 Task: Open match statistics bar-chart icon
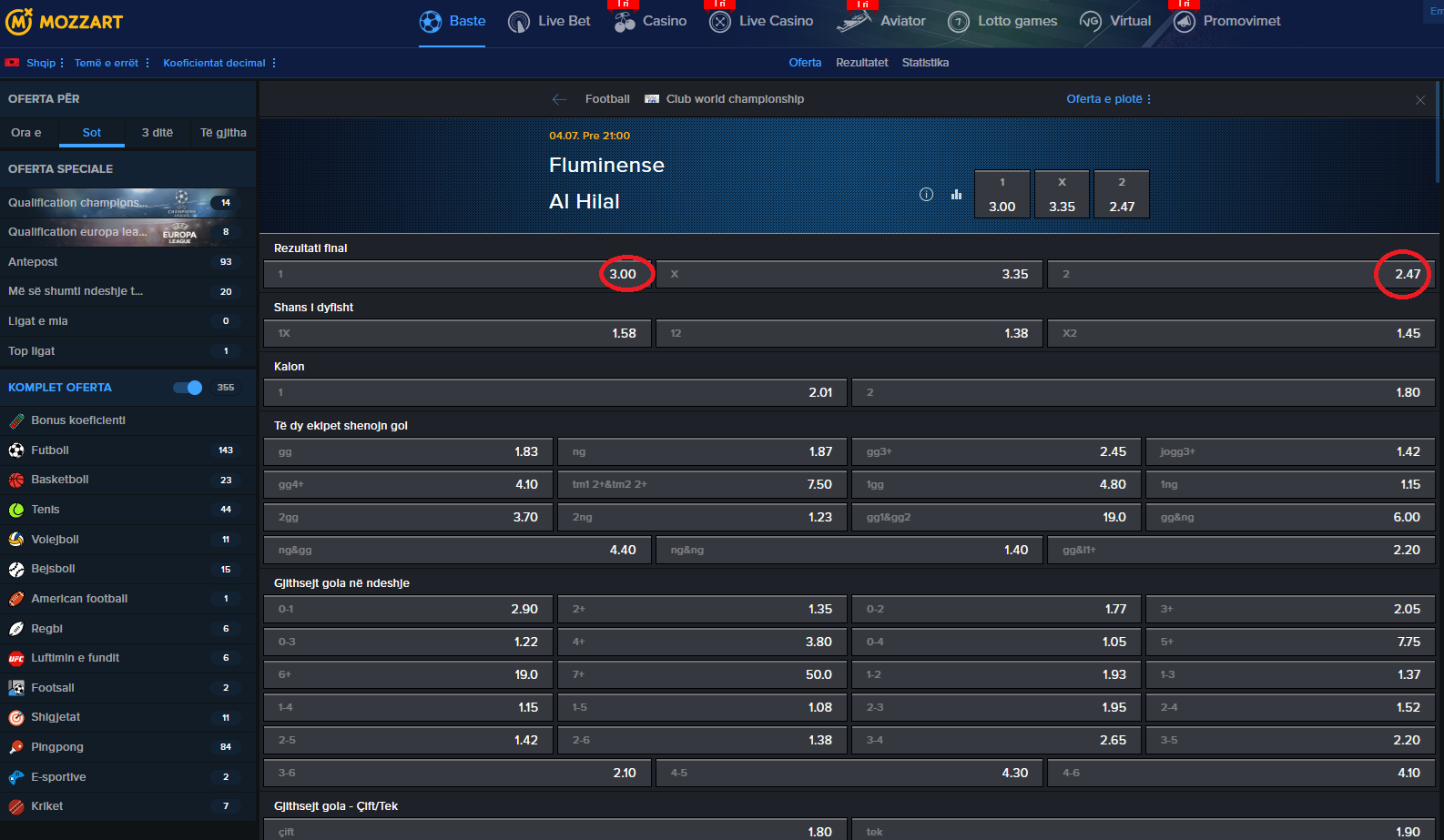[x=956, y=194]
